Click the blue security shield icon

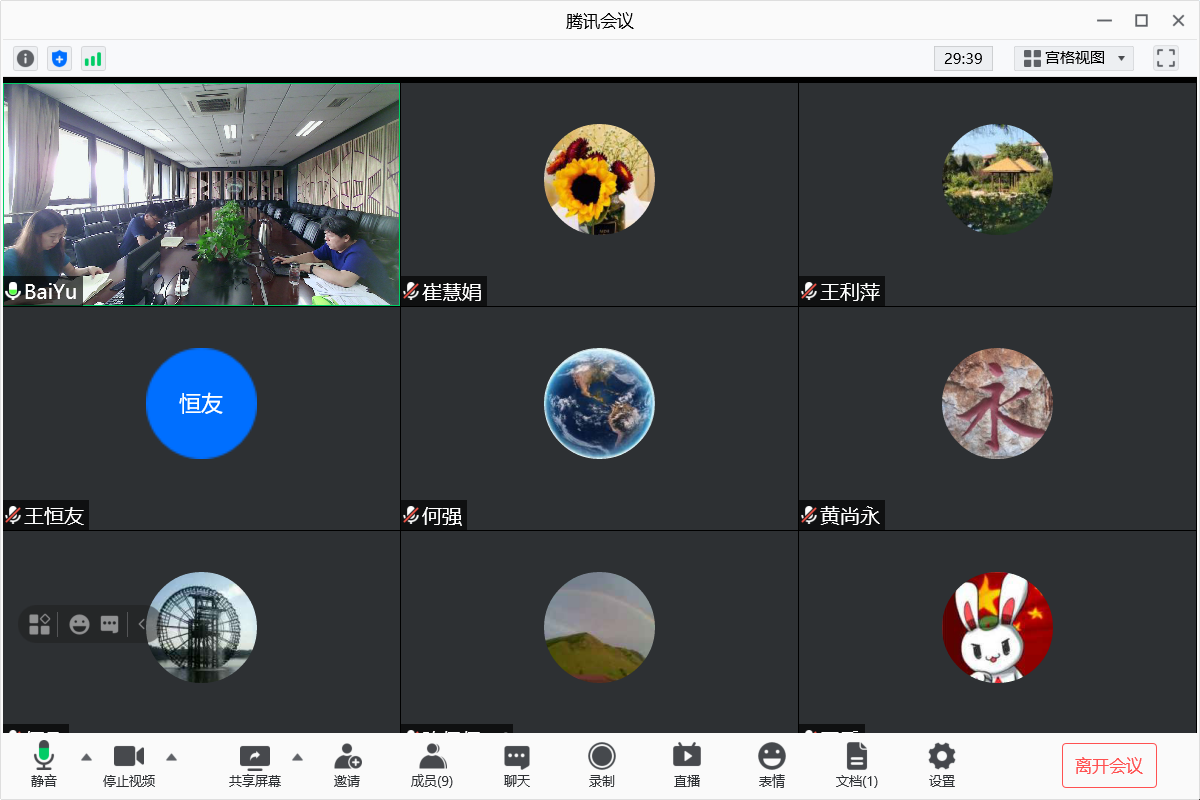click(x=60, y=58)
